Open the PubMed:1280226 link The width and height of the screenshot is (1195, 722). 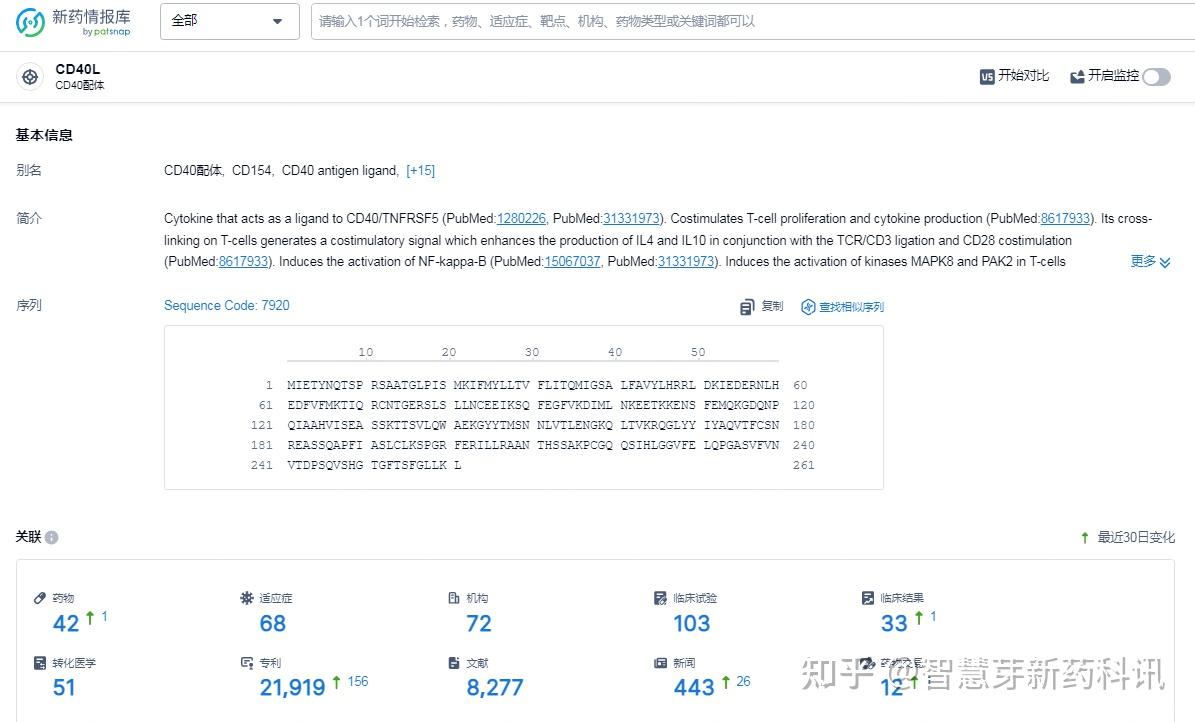(x=522, y=218)
